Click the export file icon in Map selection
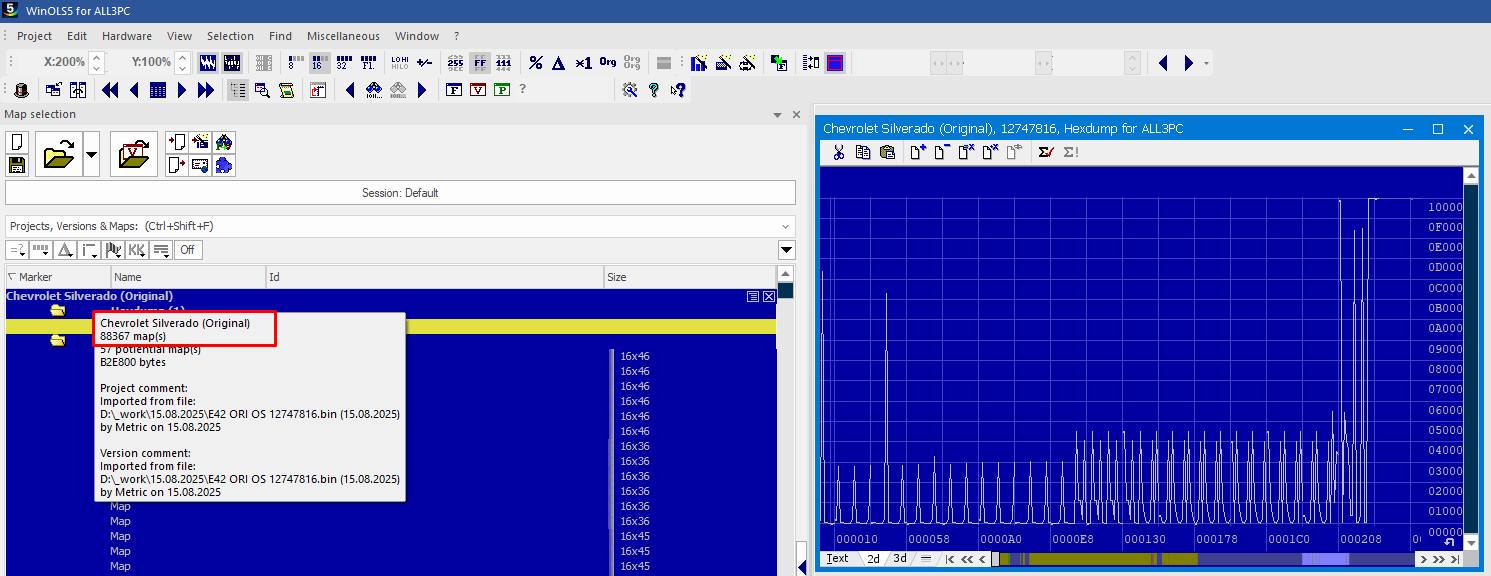1491x576 pixels. point(176,166)
